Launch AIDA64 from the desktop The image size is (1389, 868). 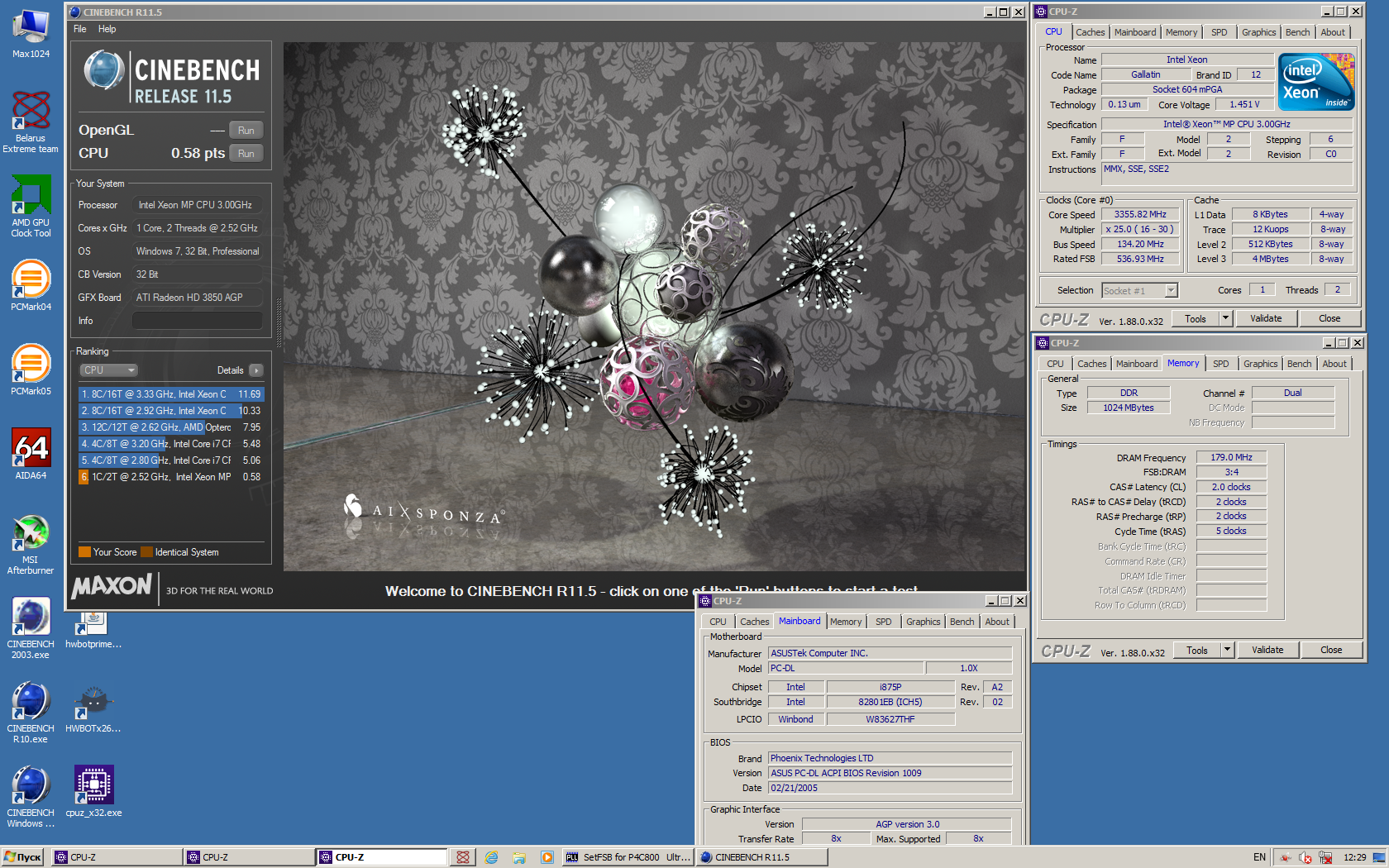pos(31,455)
